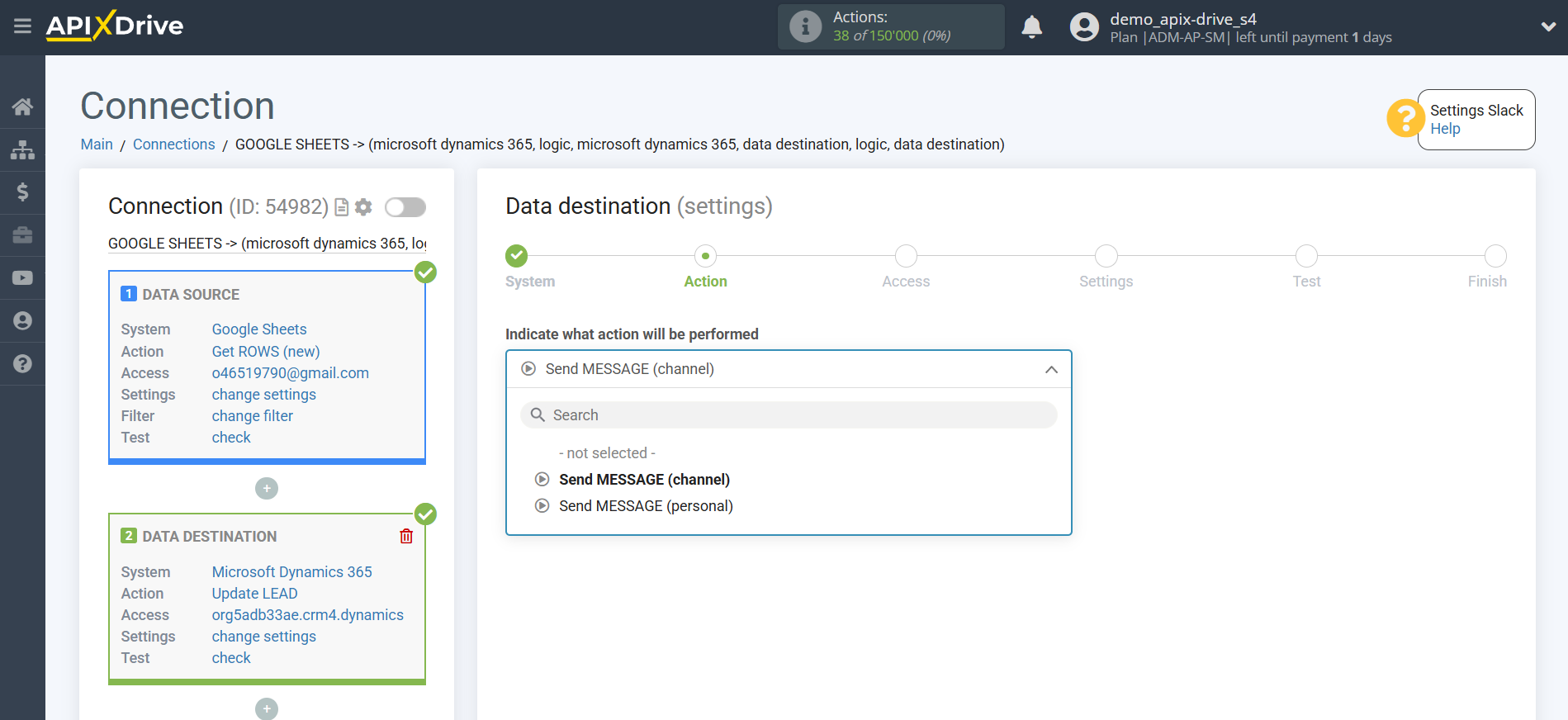Screen dimensions: 1568x720
Task: Open Update LEAD action link
Action: (255, 594)
